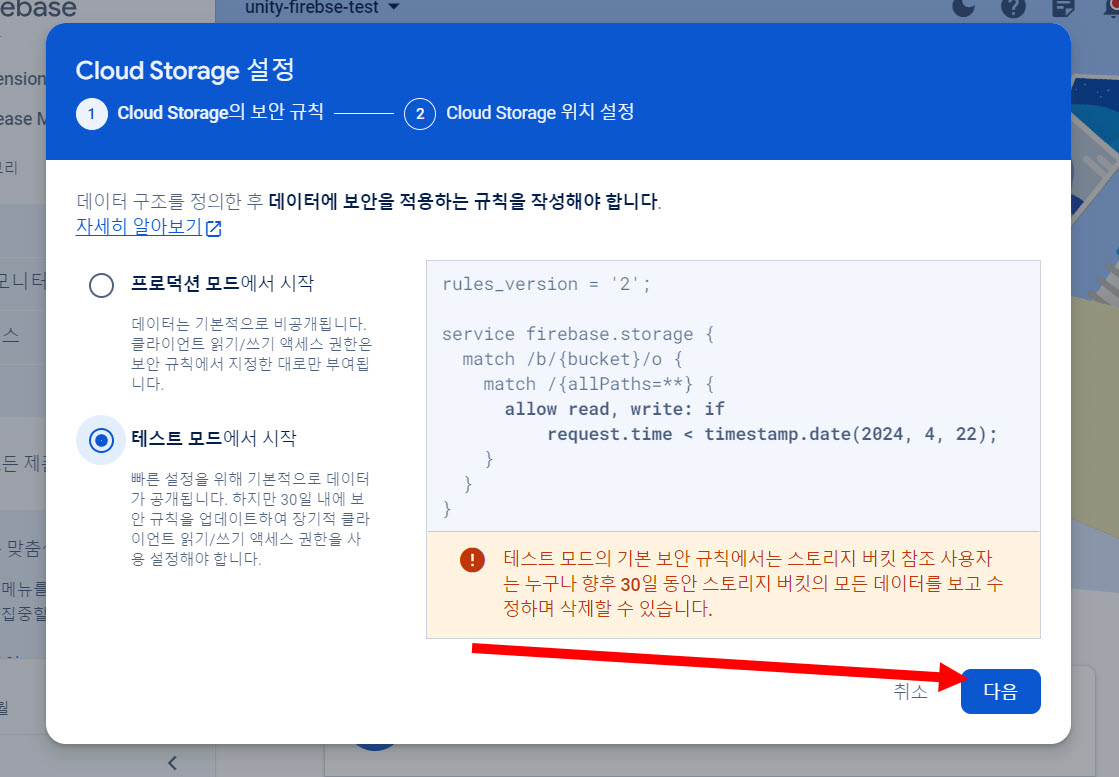Click the match /{allPaths=**} code line

pyautogui.click(x=599, y=384)
